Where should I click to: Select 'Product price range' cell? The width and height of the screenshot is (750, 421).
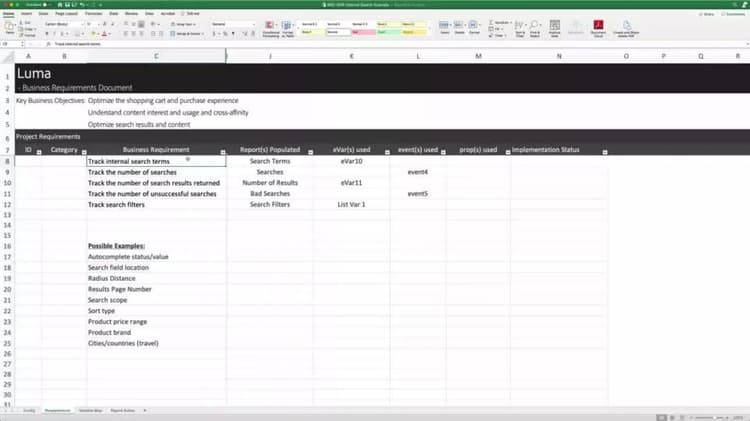[156, 322]
